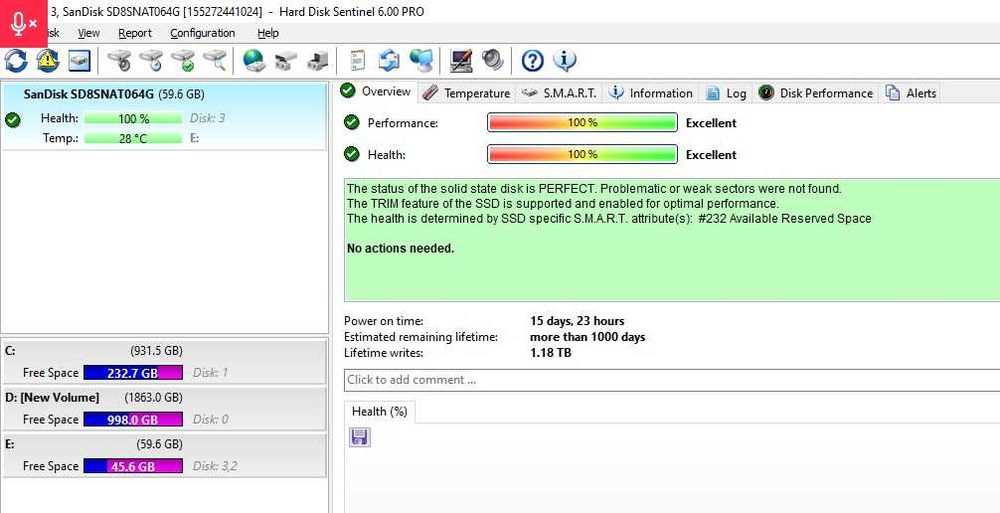Open the S.M.A.R.T. tab
The image size is (1000, 513).
point(559,93)
